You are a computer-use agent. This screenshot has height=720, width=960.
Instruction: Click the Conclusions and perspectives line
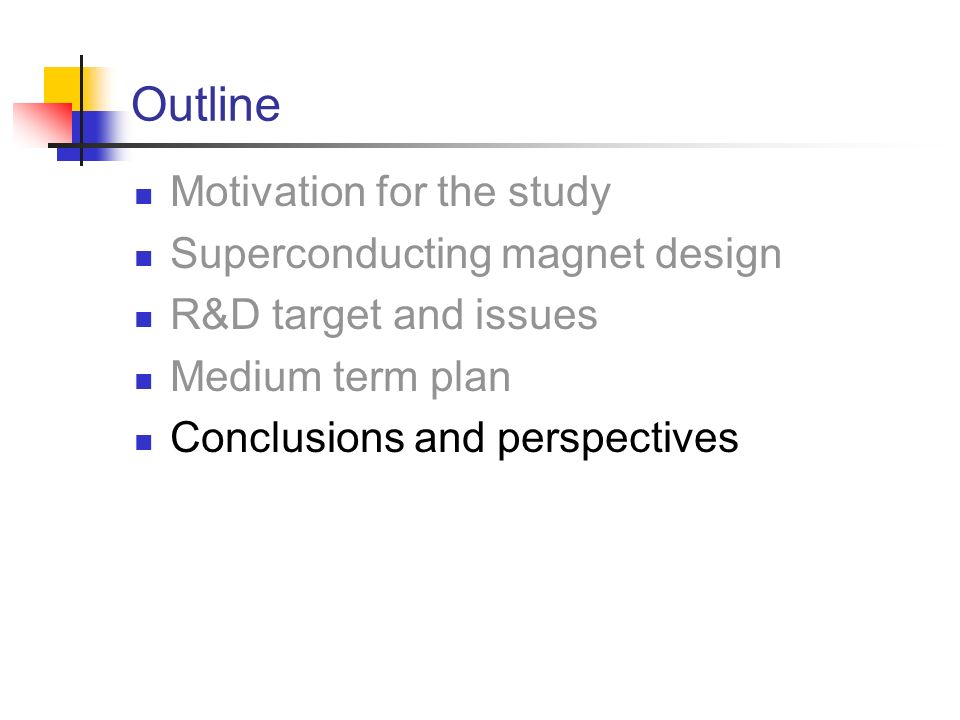click(454, 438)
